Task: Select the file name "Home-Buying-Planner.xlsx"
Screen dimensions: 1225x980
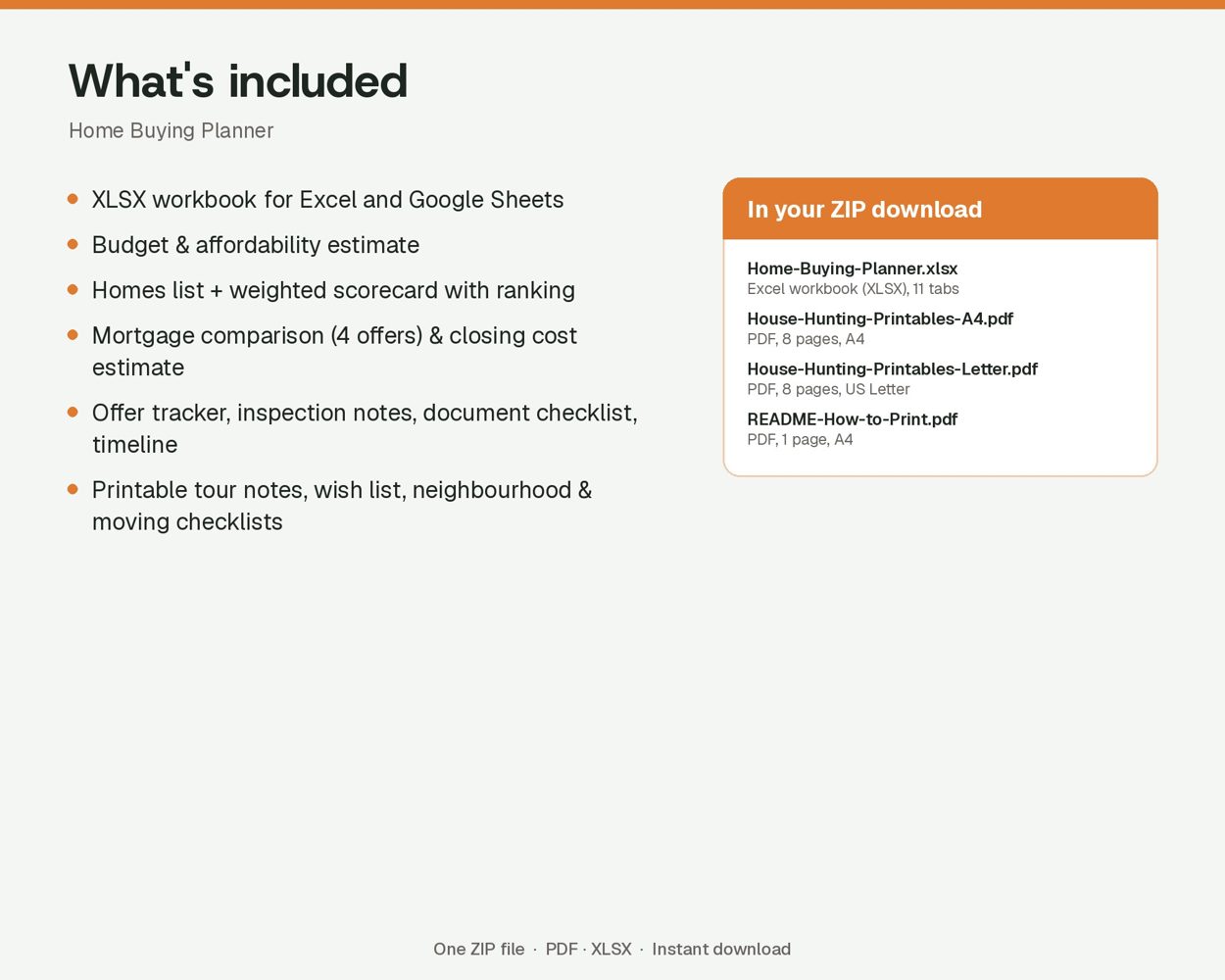Action: point(853,269)
